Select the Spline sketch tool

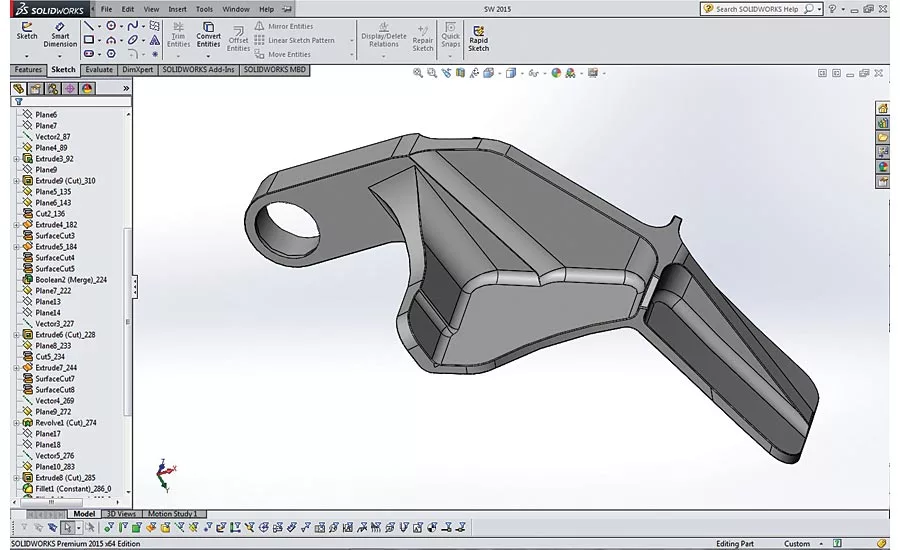[x=133, y=26]
